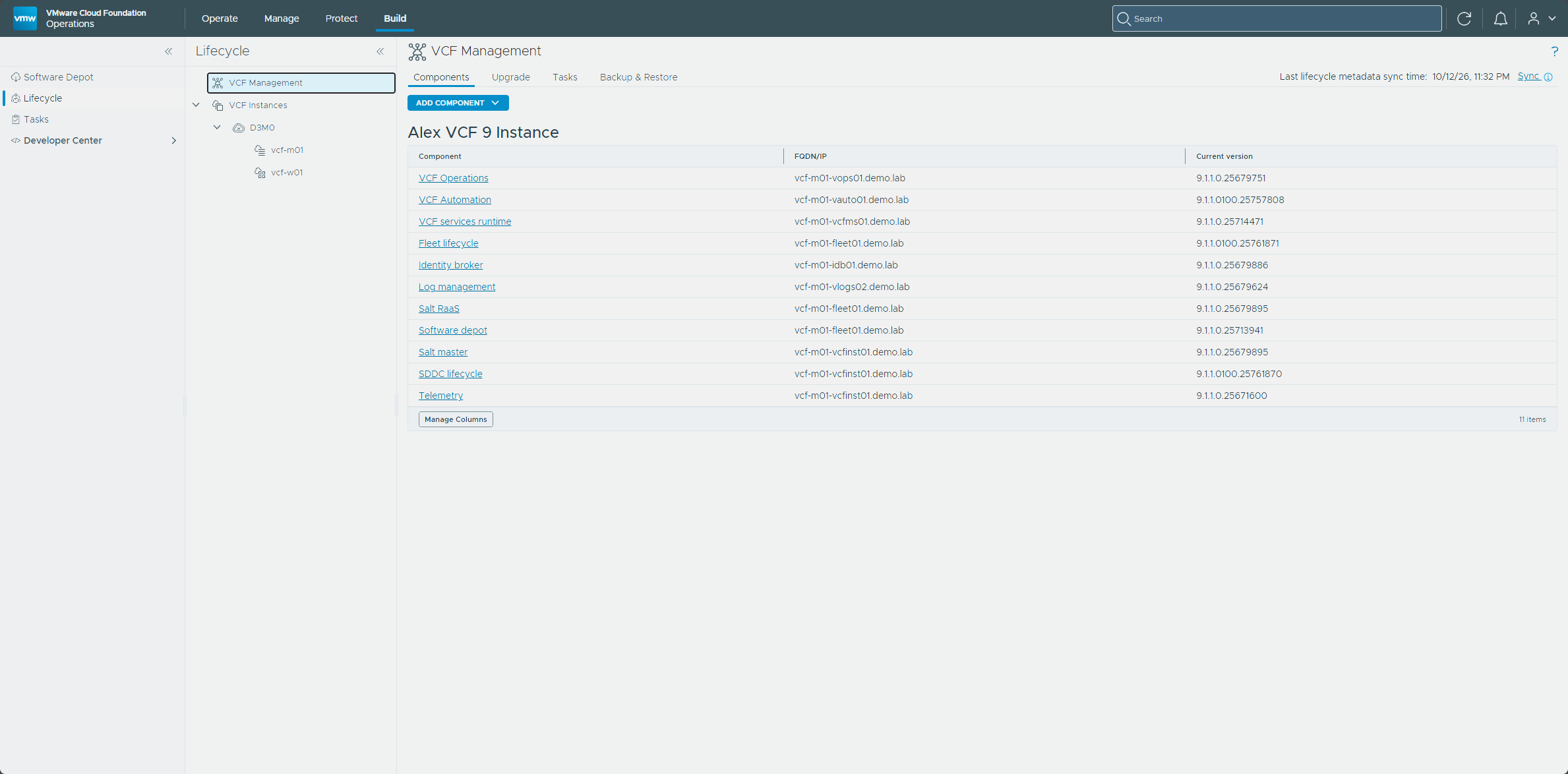Open the user account menu icon
This screenshot has width=1568, height=774.
(x=1534, y=18)
